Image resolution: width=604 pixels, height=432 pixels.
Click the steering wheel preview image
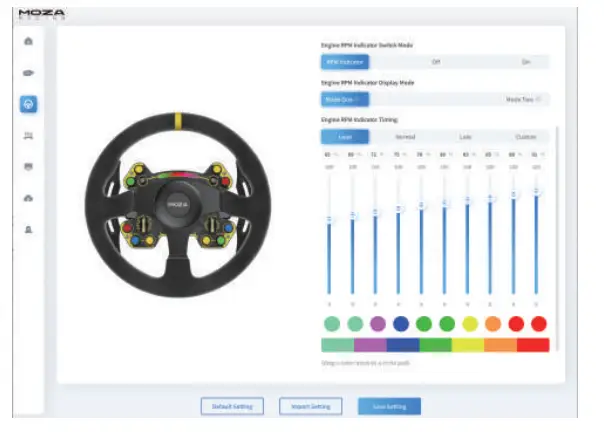click(178, 205)
